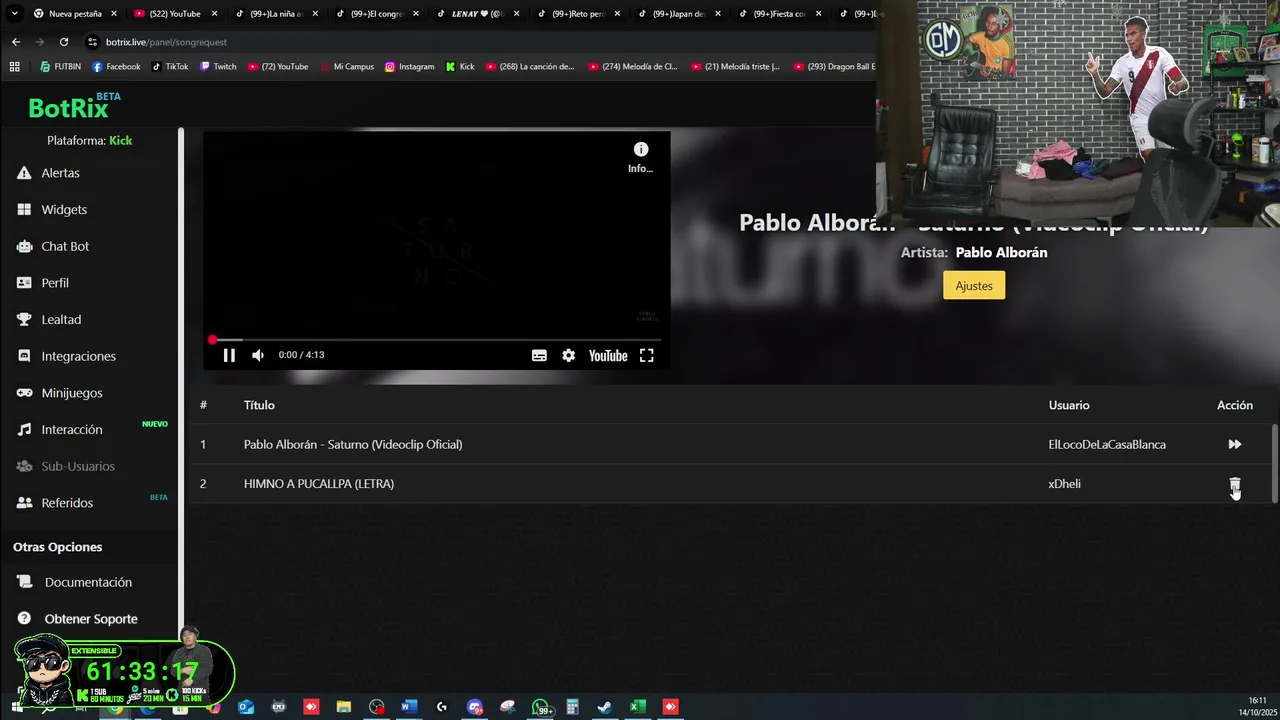The height and width of the screenshot is (720, 1280).
Task: Open Microsoft Word from the taskbar
Action: pos(408,707)
